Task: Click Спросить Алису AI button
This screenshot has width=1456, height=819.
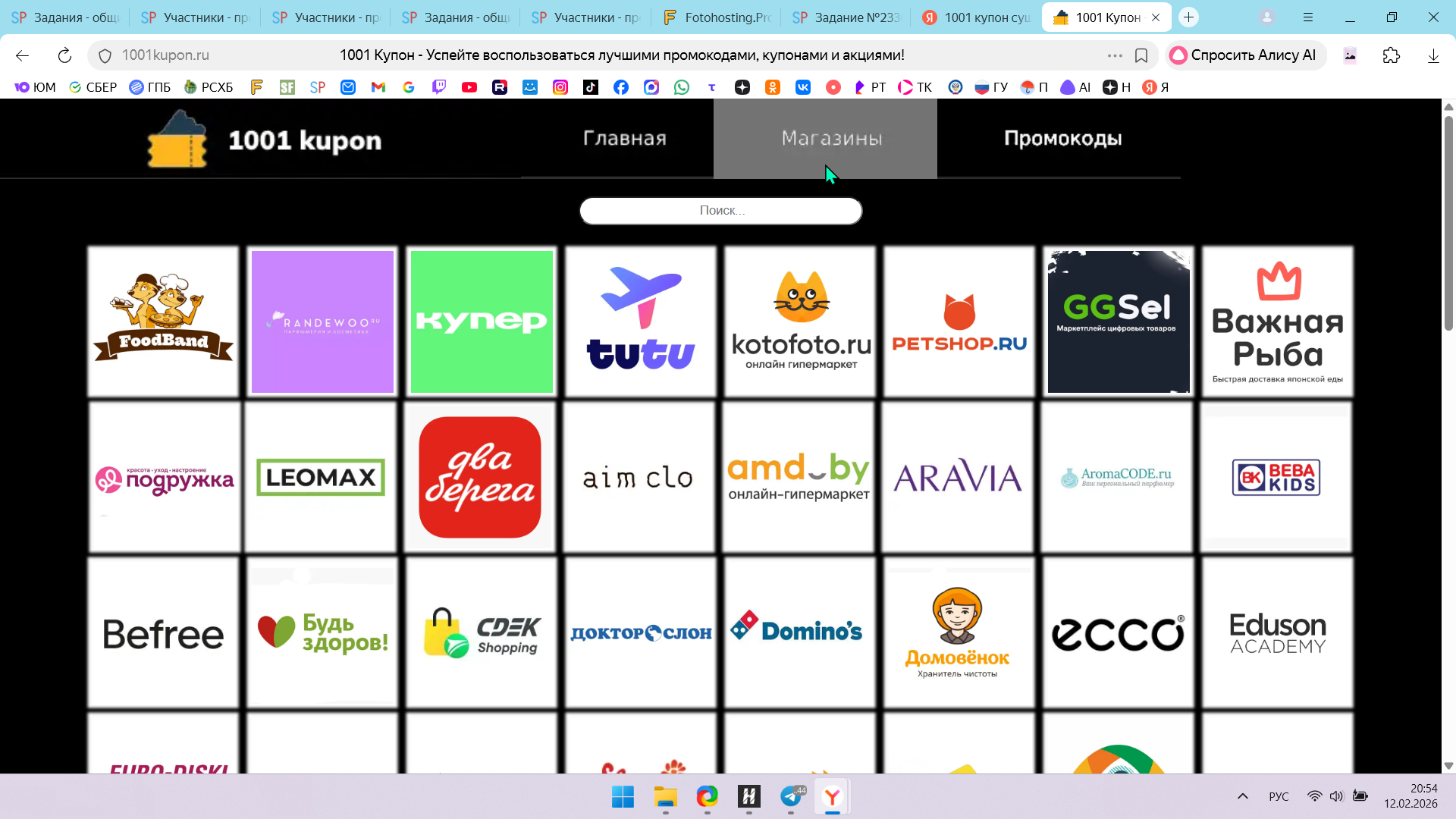Action: [1244, 55]
